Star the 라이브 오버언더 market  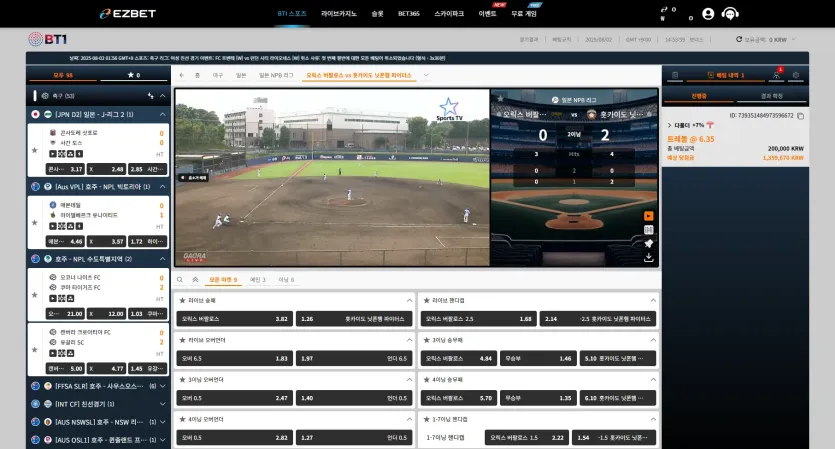pos(182,340)
